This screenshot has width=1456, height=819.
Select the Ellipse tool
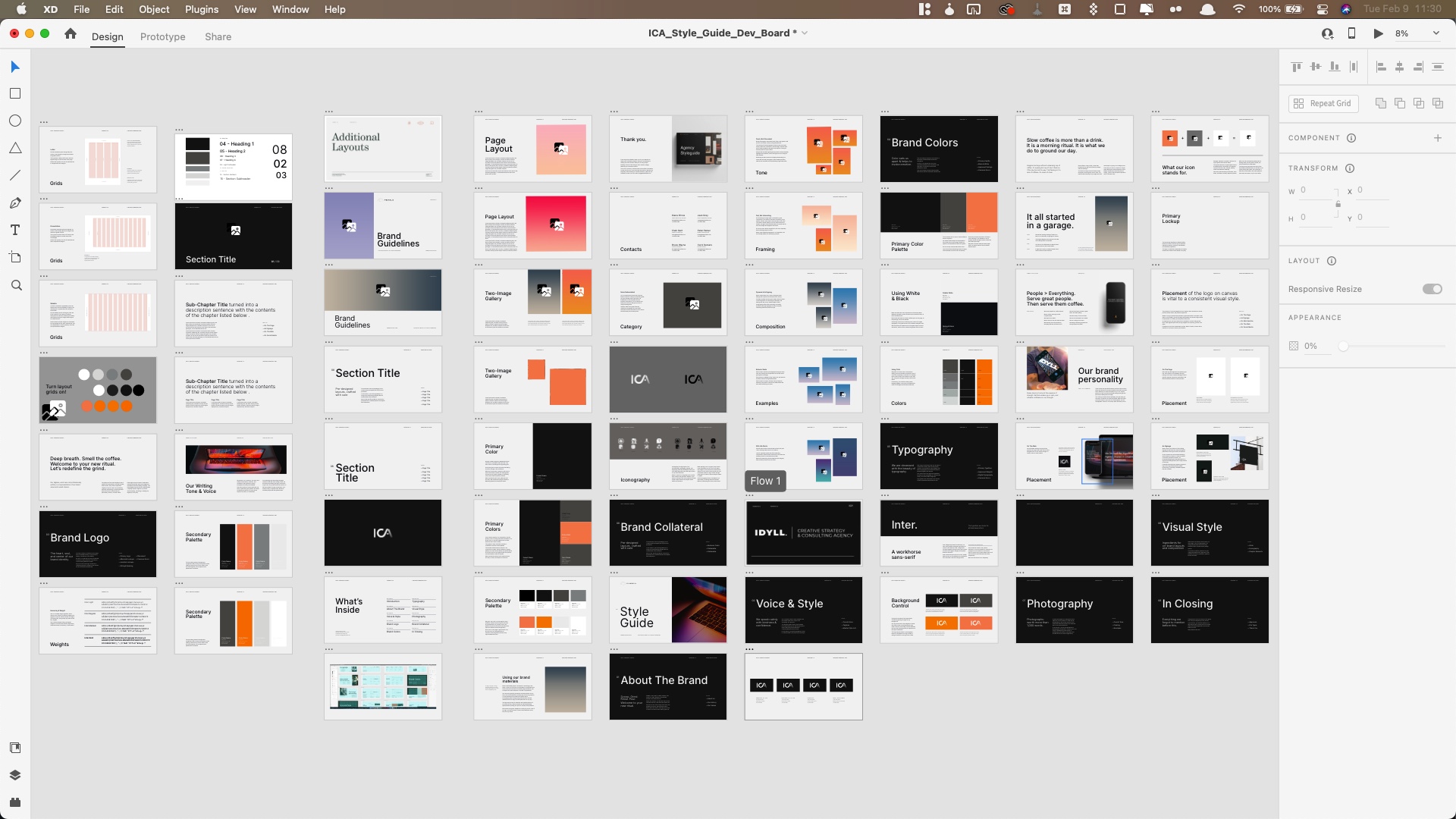(x=15, y=121)
